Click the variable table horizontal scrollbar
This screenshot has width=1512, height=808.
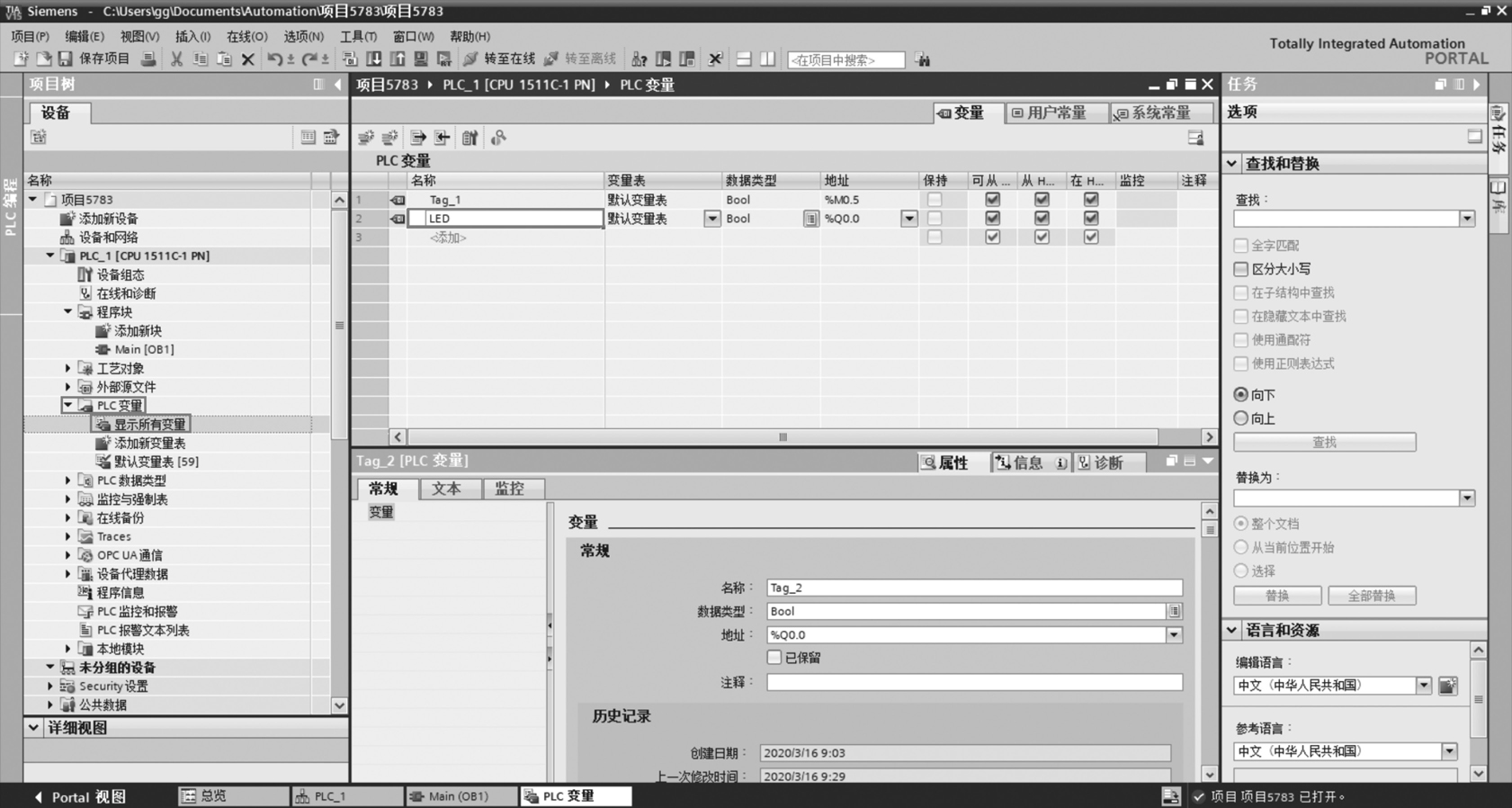(x=783, y=437)
